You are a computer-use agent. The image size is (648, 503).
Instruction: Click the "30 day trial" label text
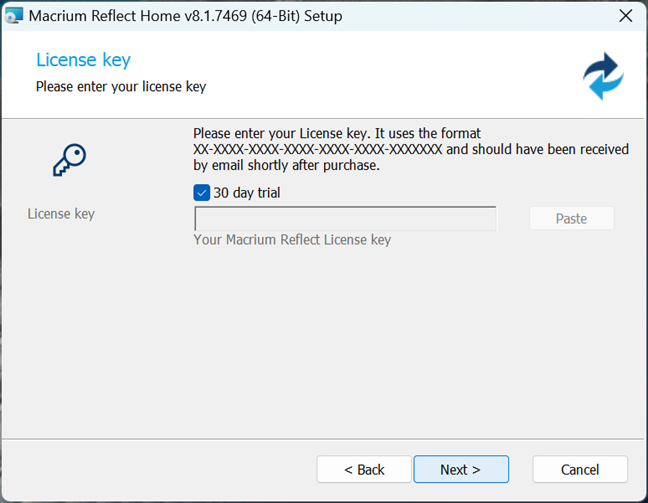click(x=246, y=192)
